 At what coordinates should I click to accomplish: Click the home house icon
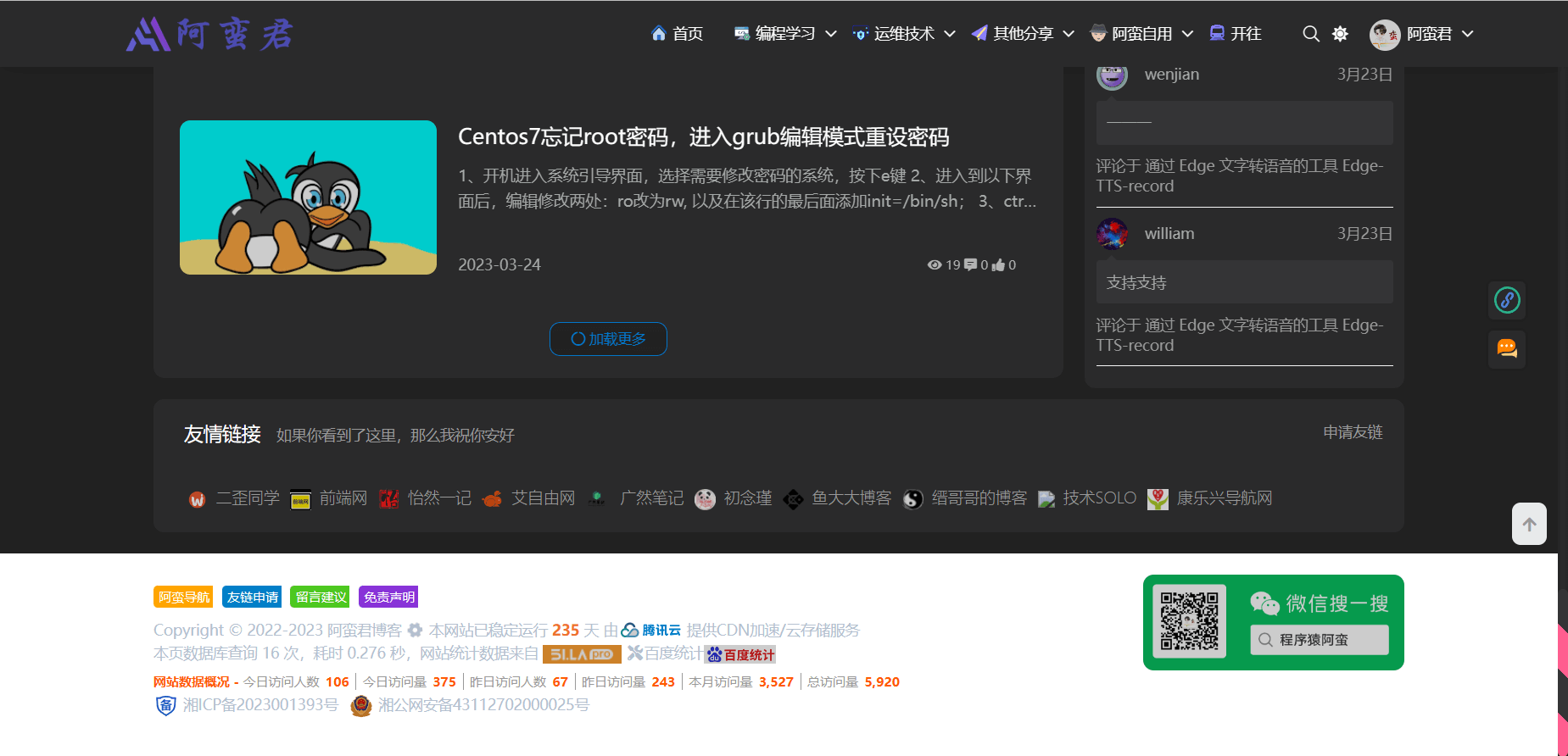(659, 33)
